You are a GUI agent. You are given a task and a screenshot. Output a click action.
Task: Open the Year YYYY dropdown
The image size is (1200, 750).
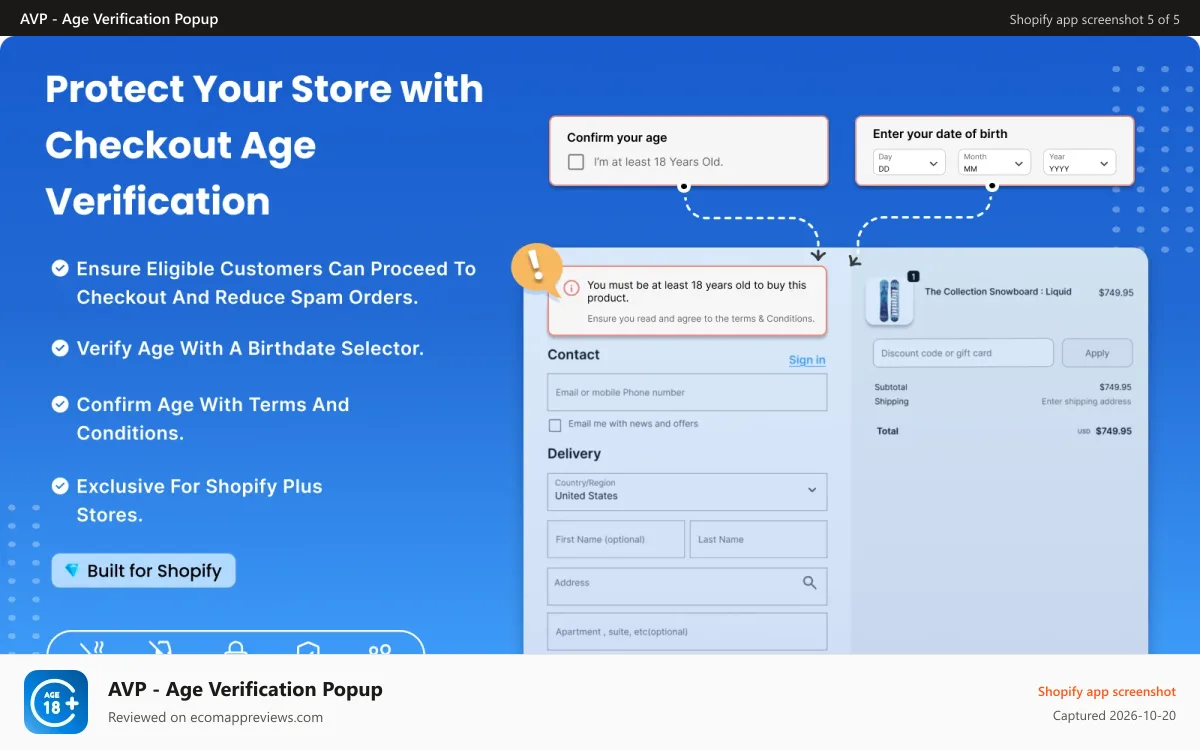coord(1079,162)
